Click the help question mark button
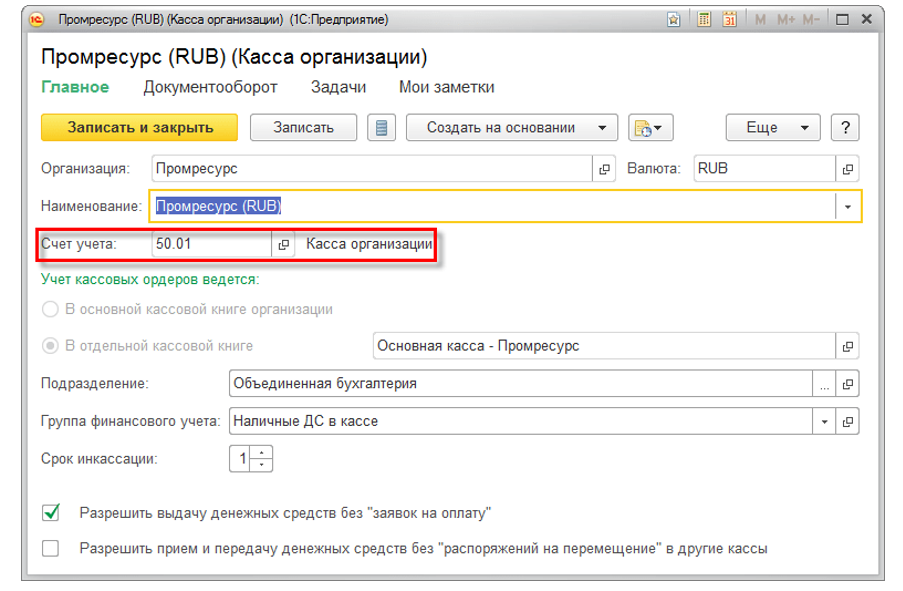The image size is (903, 591). point(846,128)
